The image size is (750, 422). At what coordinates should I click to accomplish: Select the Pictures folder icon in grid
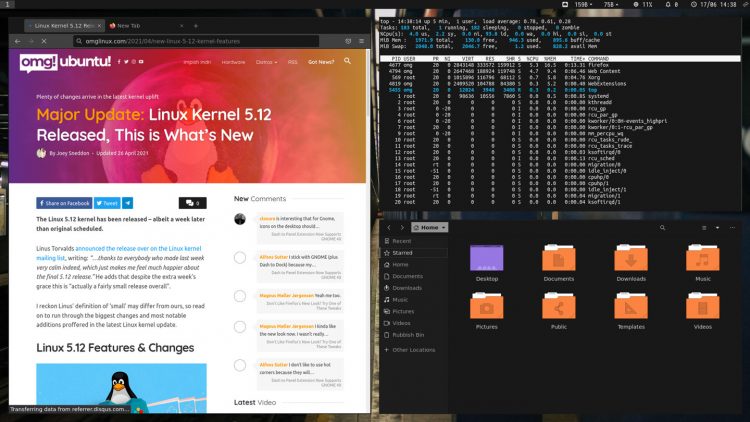pos(486,306)
